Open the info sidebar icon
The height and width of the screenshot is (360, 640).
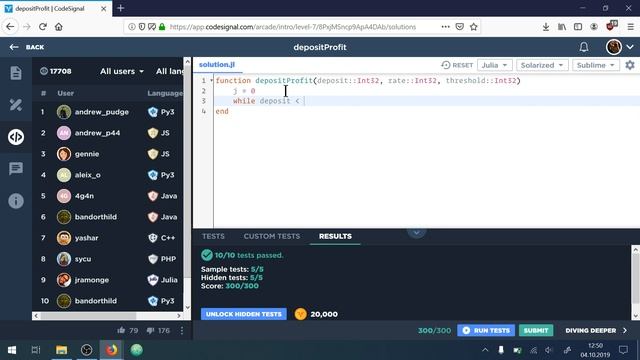[x=16, y=201]
